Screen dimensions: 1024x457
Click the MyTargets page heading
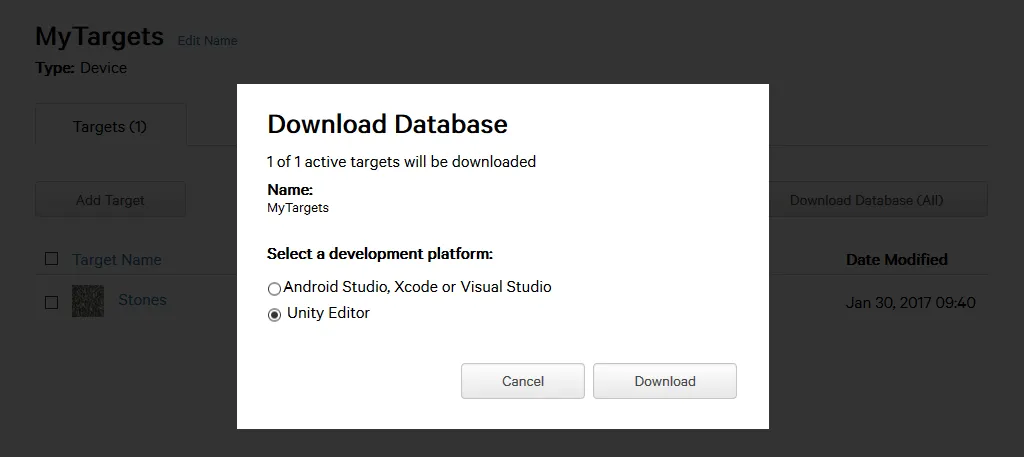click(99, 37)
